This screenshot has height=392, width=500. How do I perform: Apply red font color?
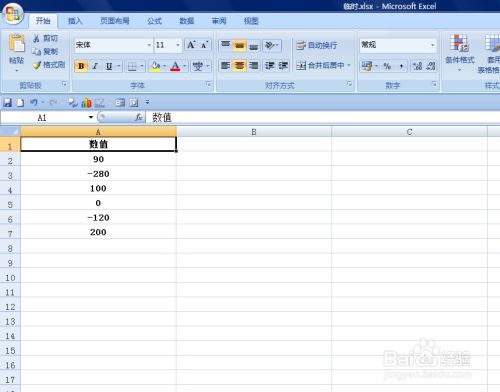coord(175,66)
